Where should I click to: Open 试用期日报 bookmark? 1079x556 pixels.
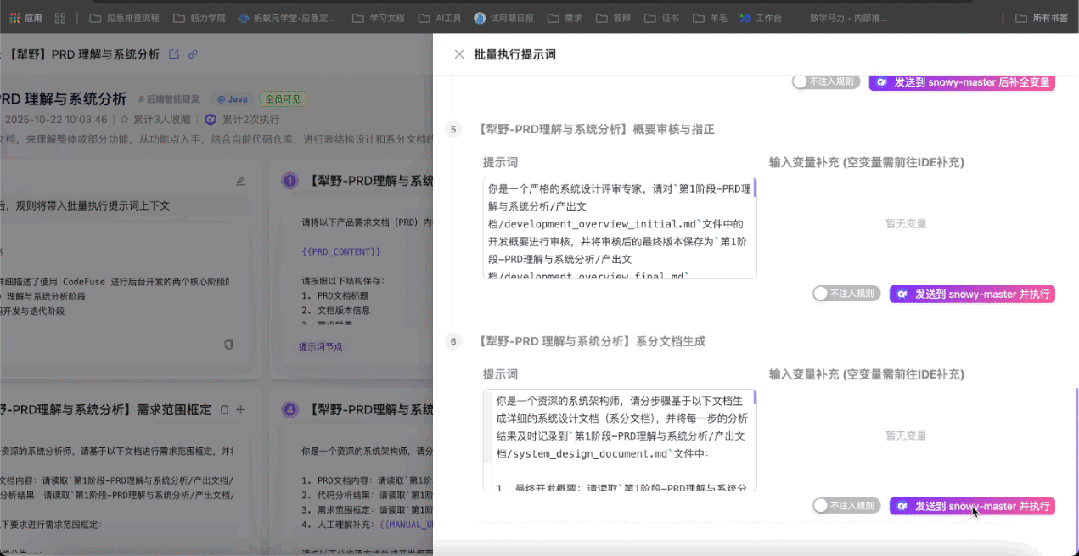[x=504, y=18]
